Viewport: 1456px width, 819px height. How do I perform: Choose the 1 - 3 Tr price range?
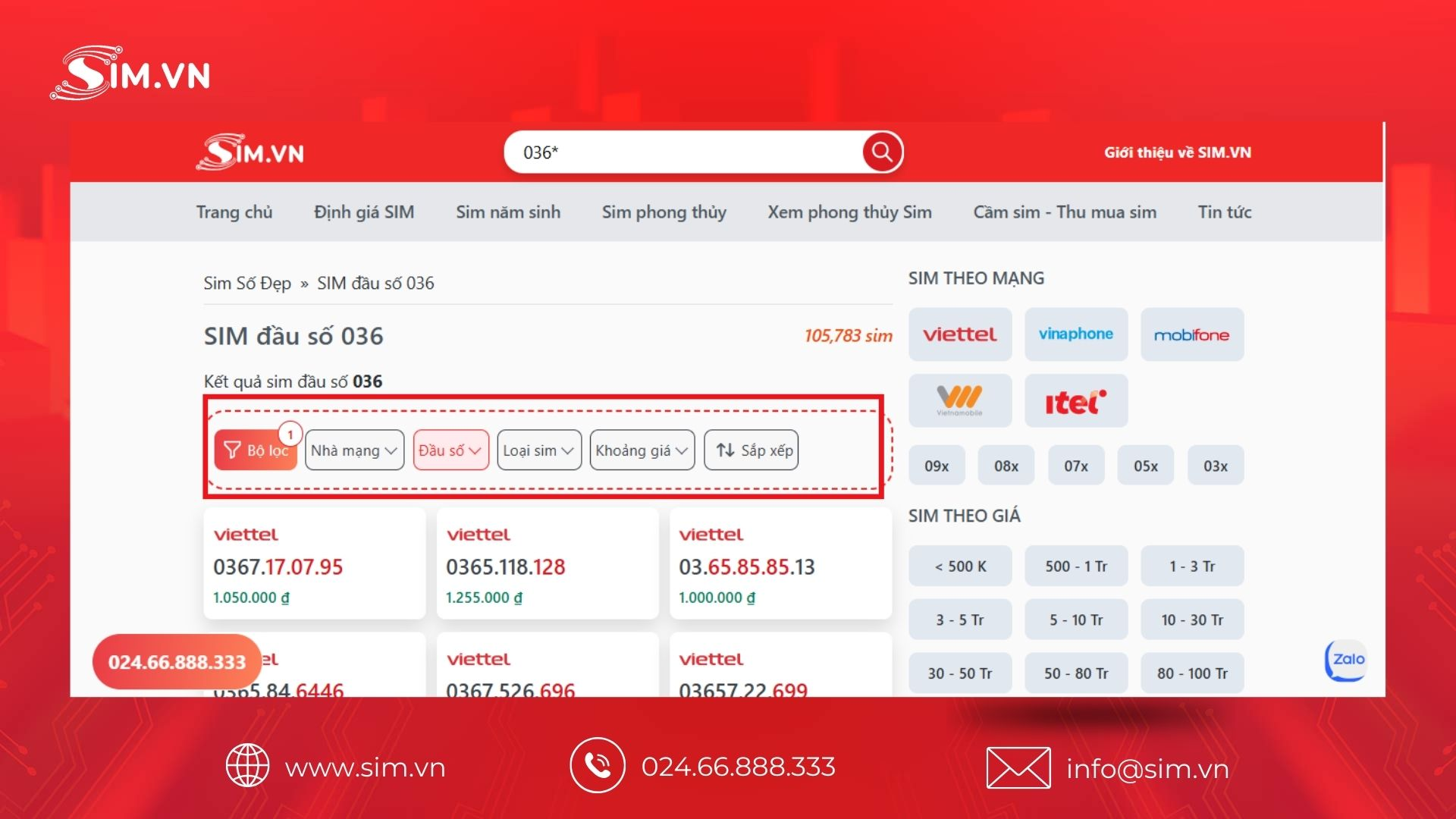[1192, 566]
